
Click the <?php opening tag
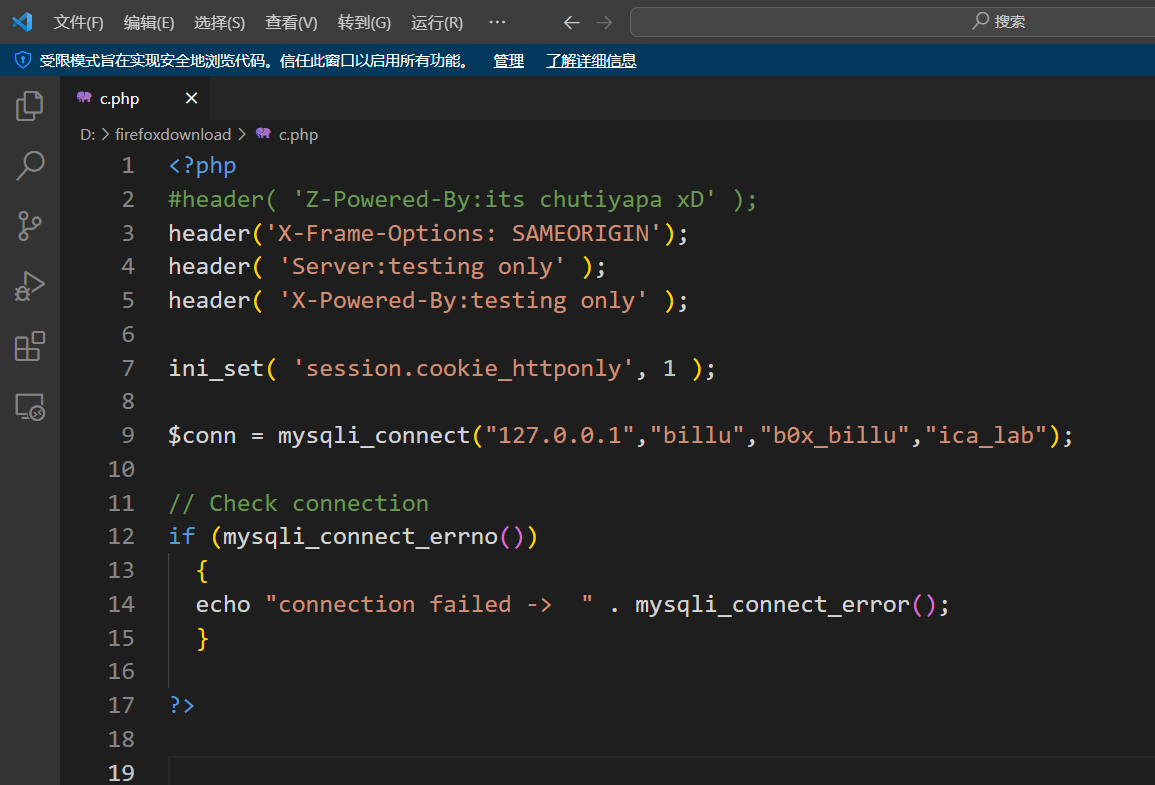[203, 166]
